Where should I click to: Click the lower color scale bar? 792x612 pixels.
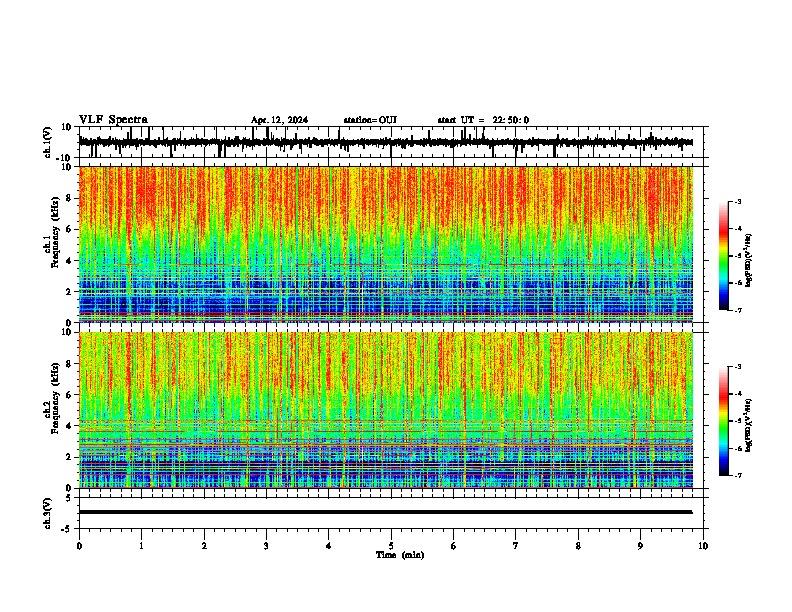(724, 421)
